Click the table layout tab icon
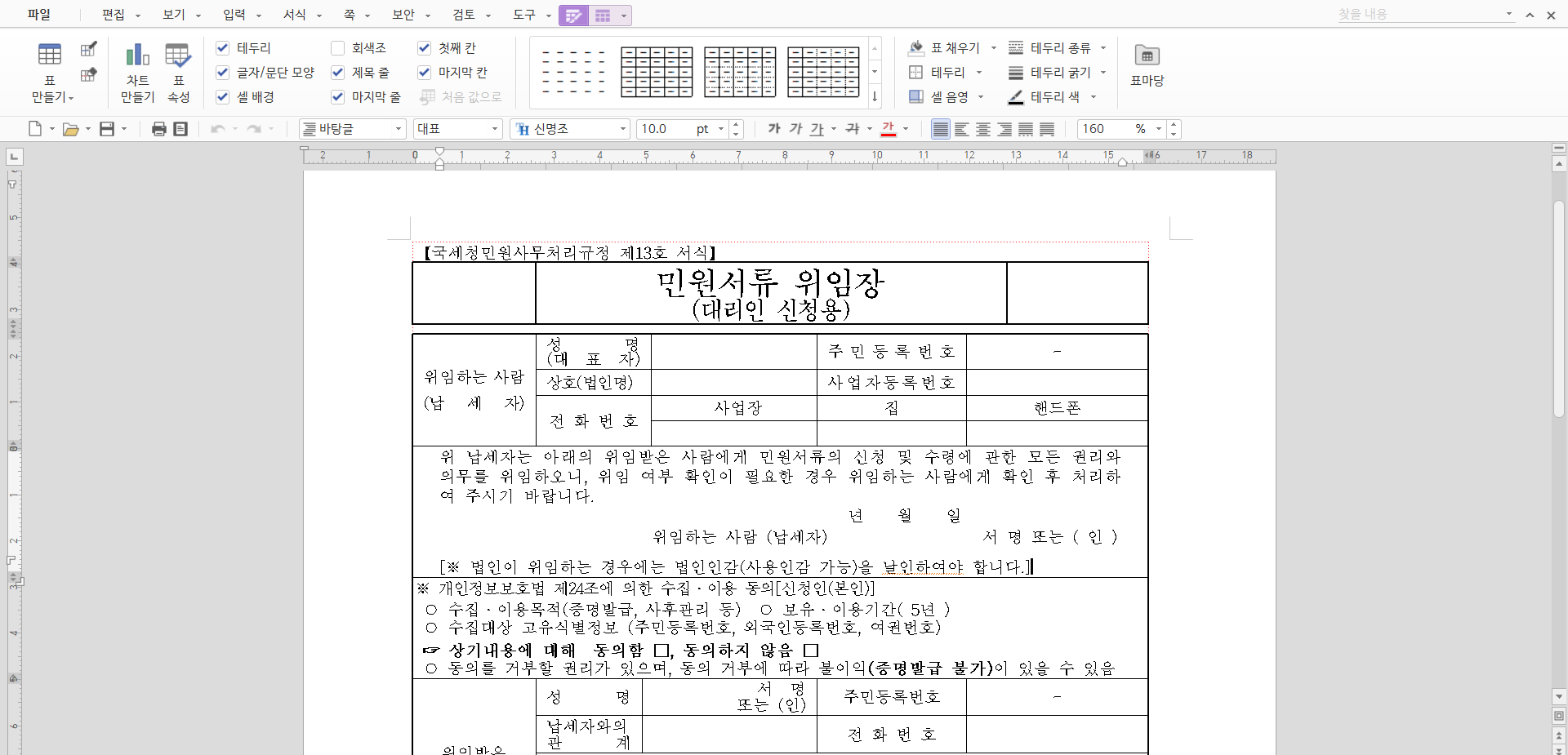1568x755 pixels. pyautogui.click(x=603, y=16)
